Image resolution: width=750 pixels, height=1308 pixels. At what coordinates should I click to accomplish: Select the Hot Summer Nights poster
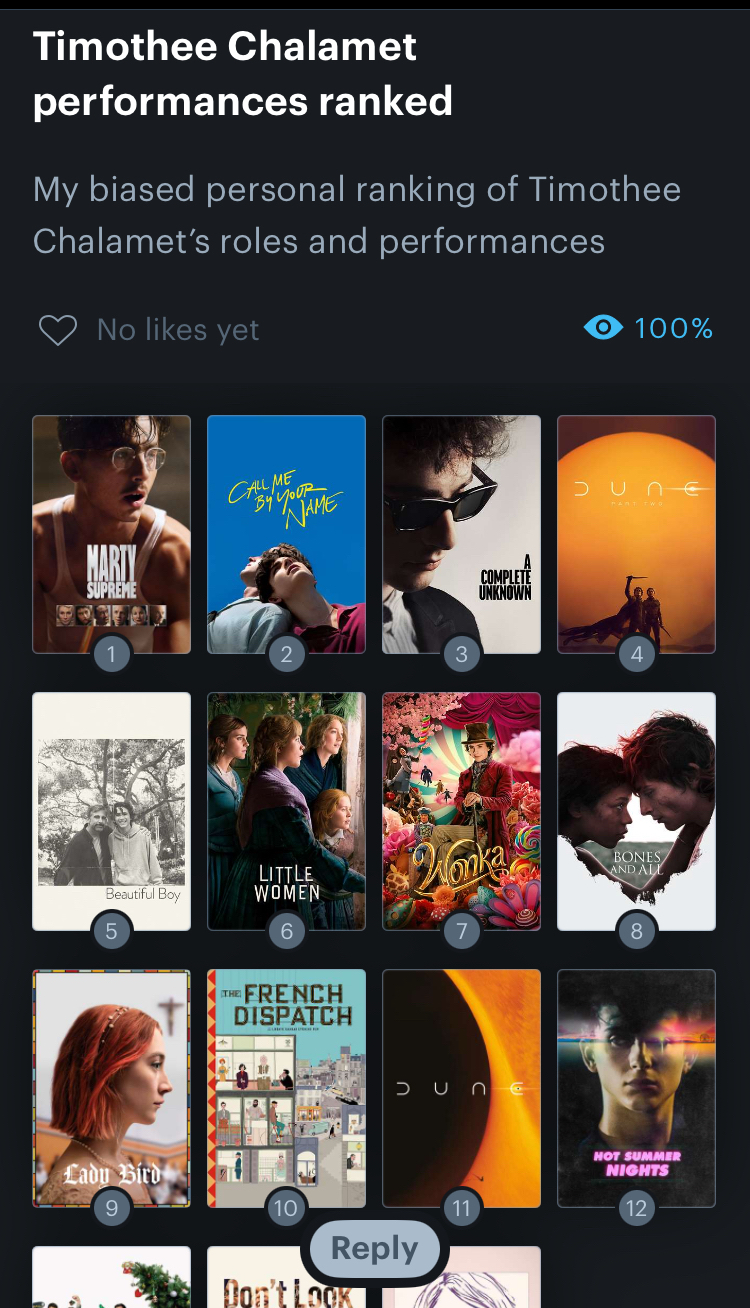coord(636,1082)
